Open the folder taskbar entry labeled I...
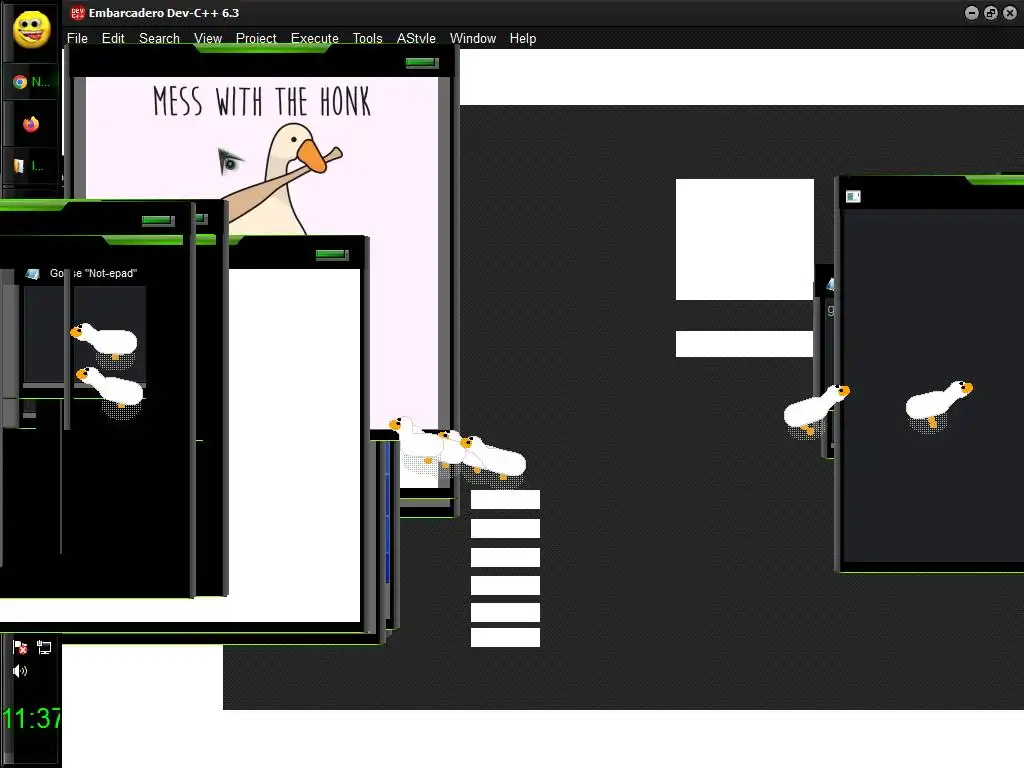 tap(30, 166)
